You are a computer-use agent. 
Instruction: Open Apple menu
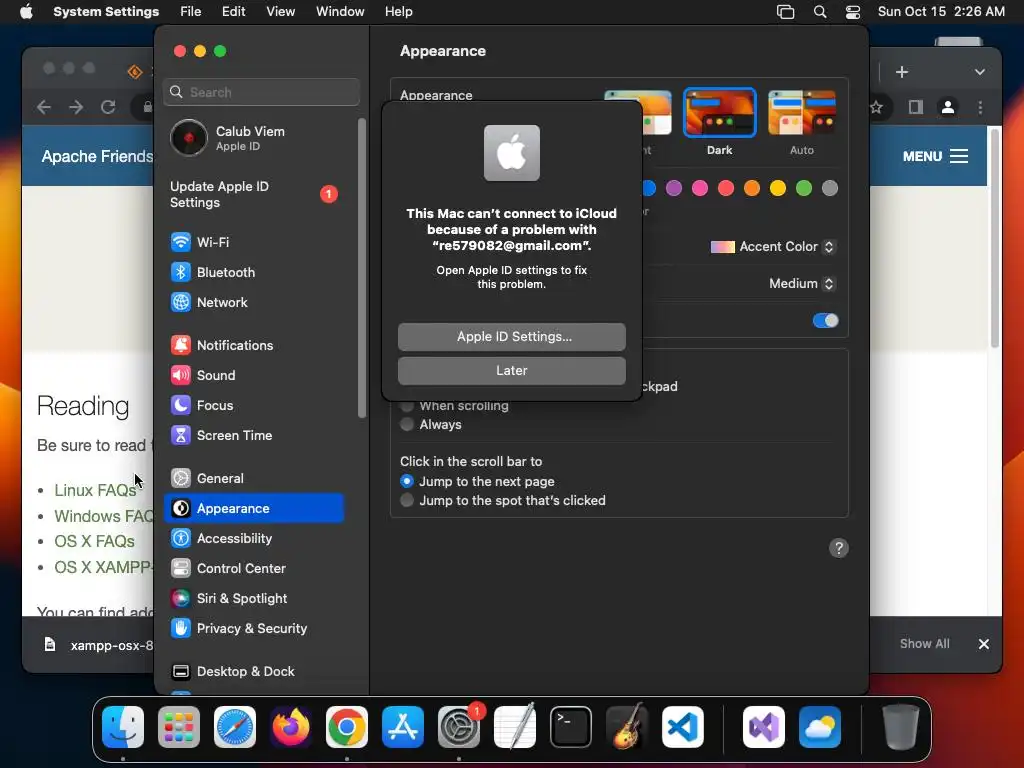[x=26, y=12]
